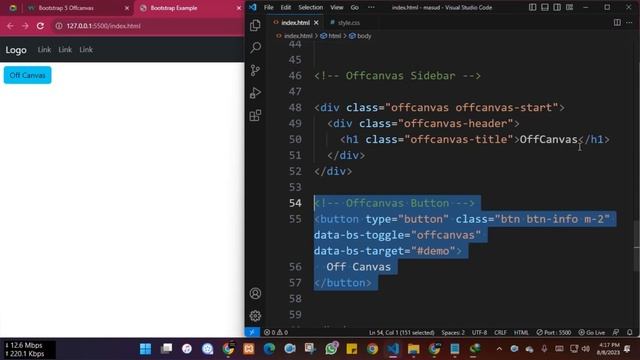Click the browser address bar URL
Viewport: 640px width, 360px height.
tap(104, 26)
